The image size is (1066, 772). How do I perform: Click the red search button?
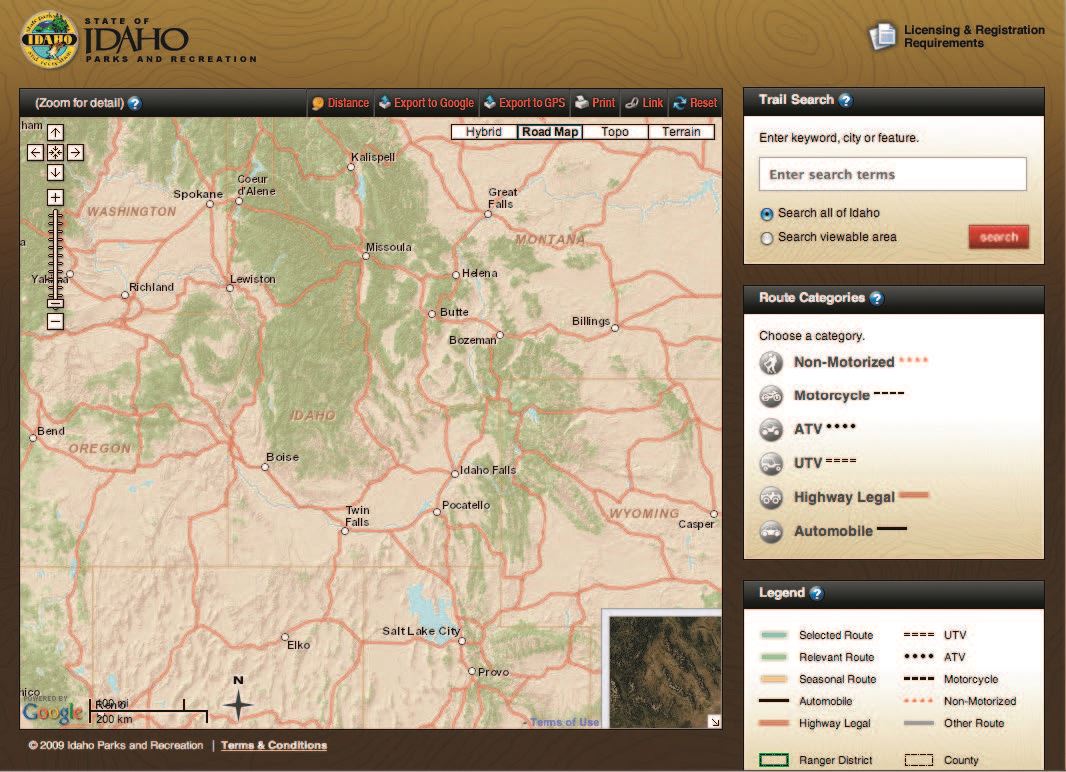pos(999,237)
